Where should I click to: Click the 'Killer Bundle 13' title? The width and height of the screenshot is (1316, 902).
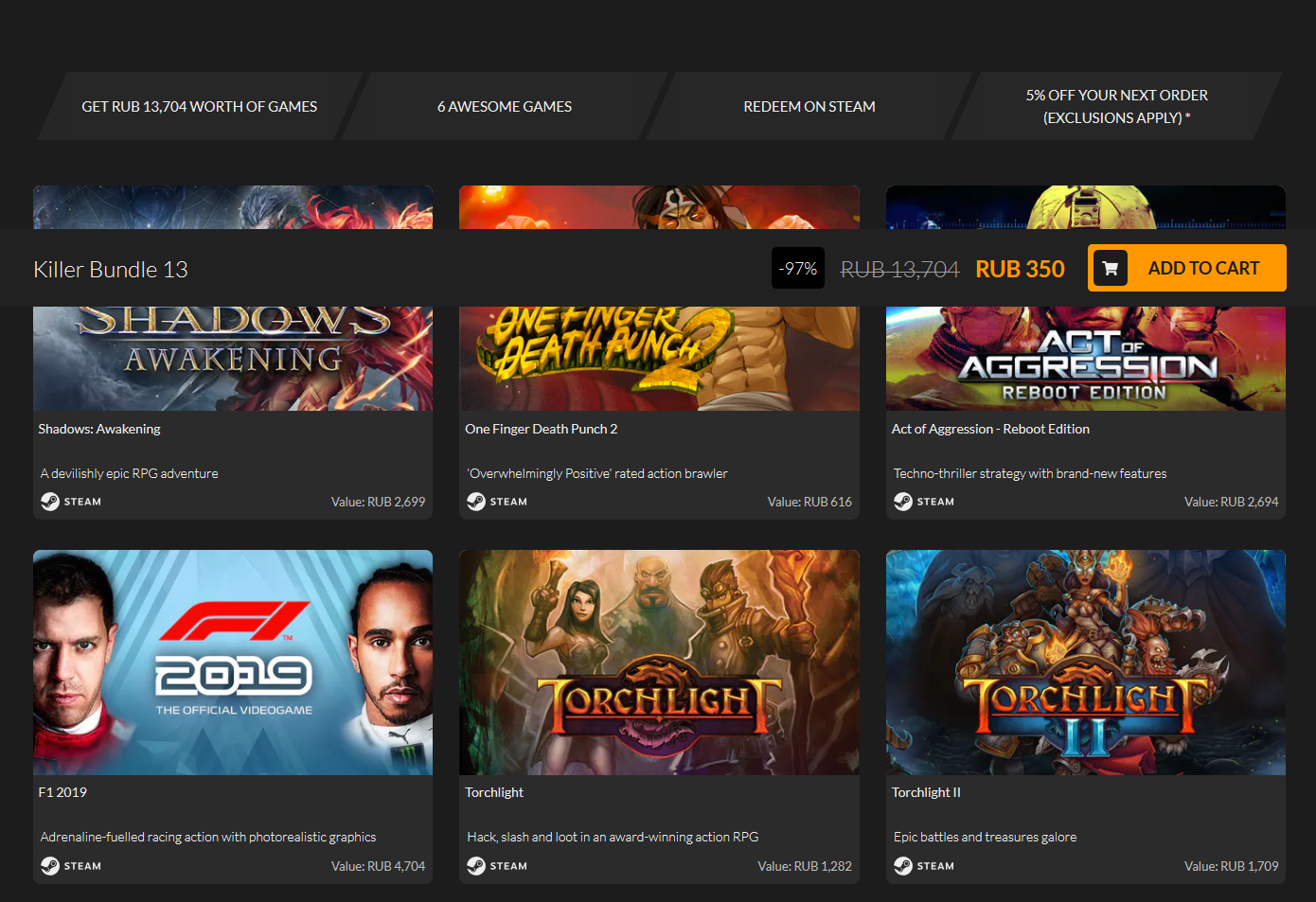pos(111,270)
